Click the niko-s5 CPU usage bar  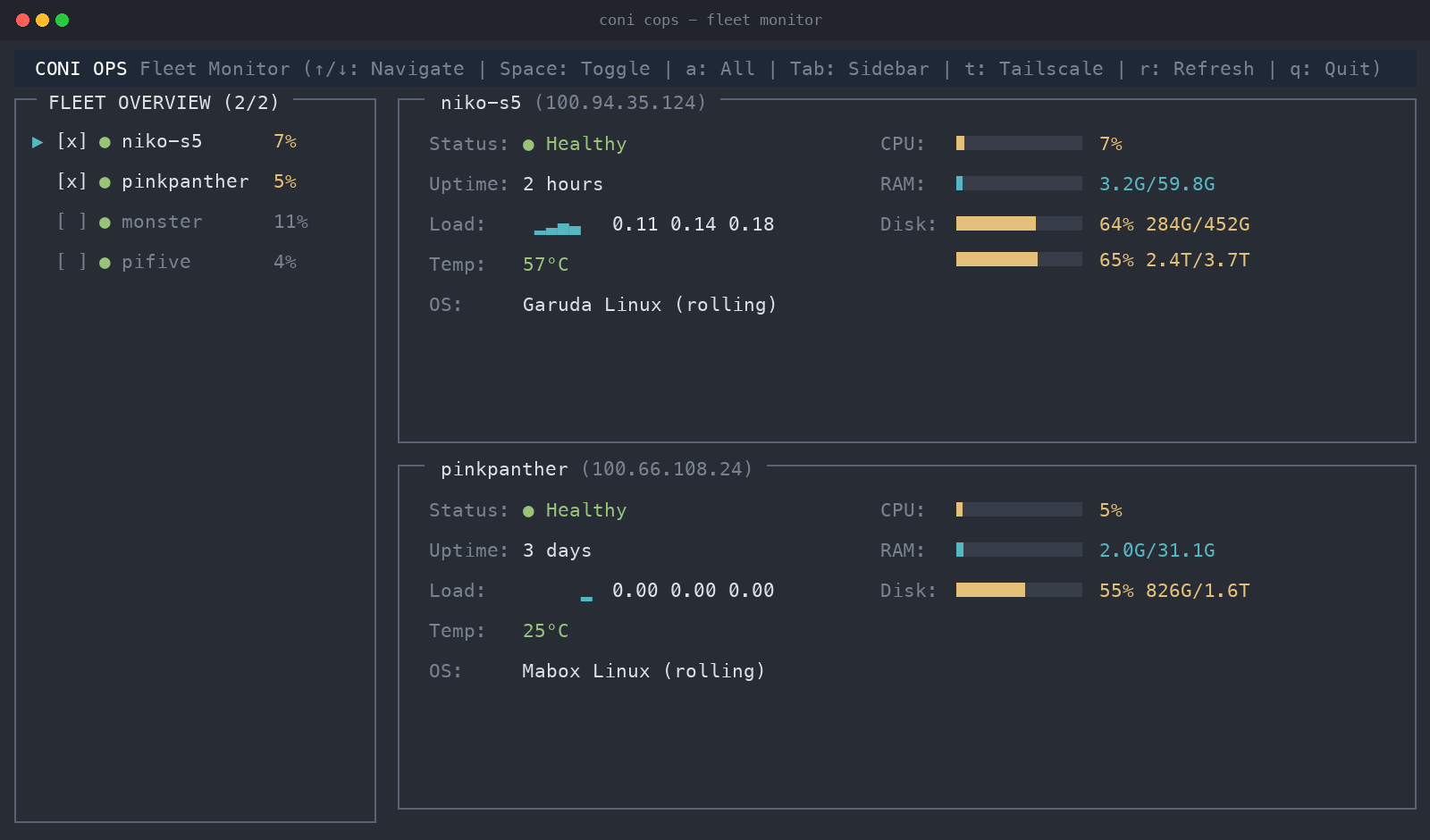pyautogui.click(x=1019, y=143)
